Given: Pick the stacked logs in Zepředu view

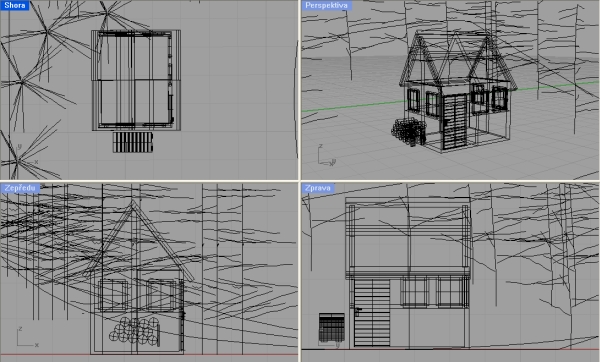Looking at the screenshot, I should 134,330.
